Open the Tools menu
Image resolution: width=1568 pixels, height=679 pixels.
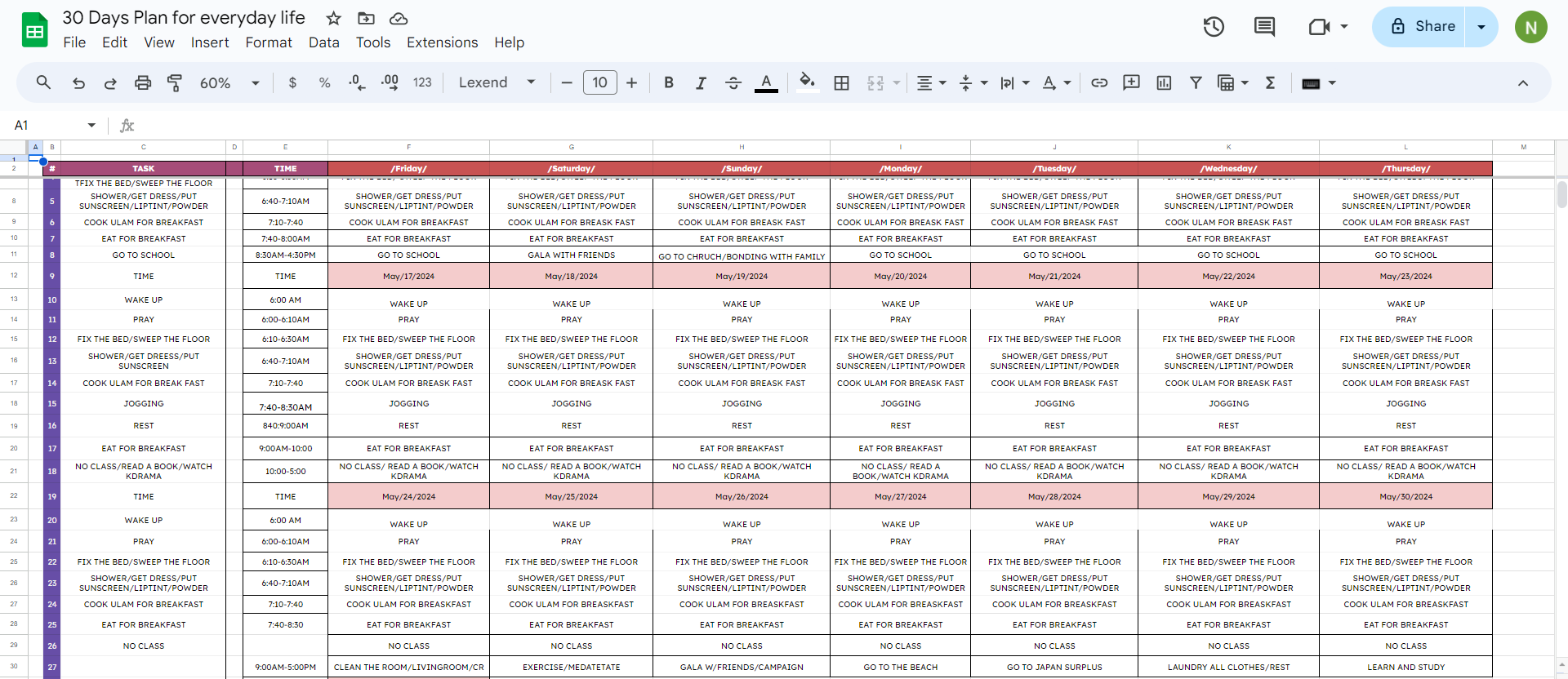point(373,42)
